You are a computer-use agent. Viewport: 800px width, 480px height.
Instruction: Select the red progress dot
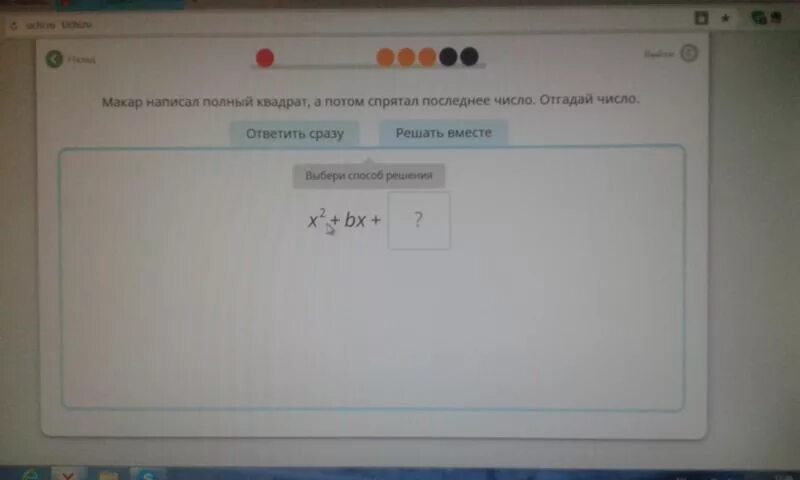point(265,58)
